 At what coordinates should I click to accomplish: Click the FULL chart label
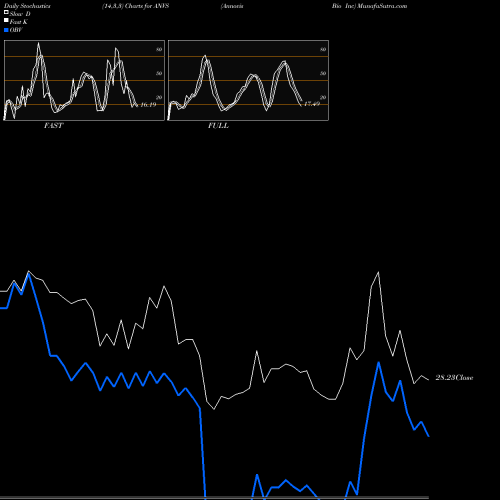pyautogui.click(x=218, y=126)
